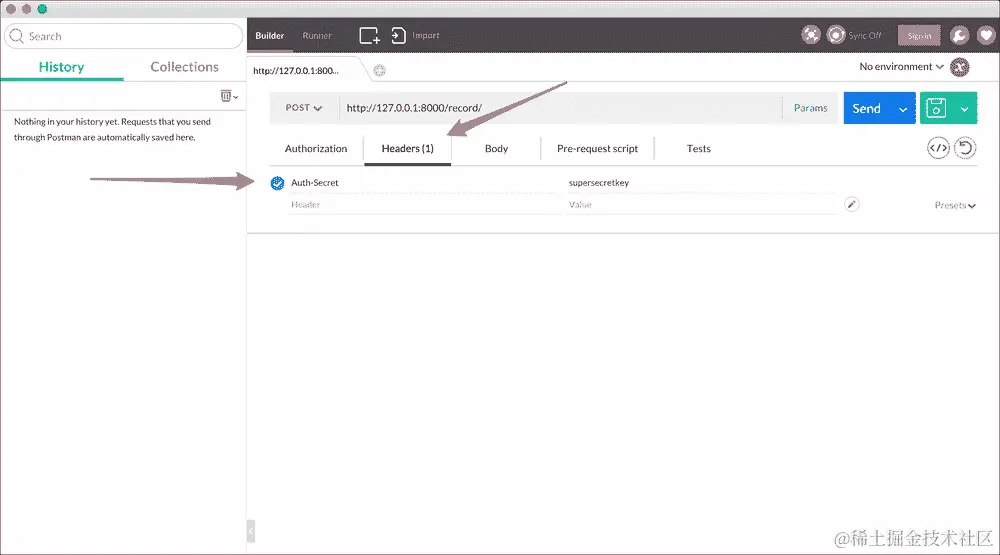Click the search magnifier icon
The image size is (1000, 555).
click(x=17, y=36)
